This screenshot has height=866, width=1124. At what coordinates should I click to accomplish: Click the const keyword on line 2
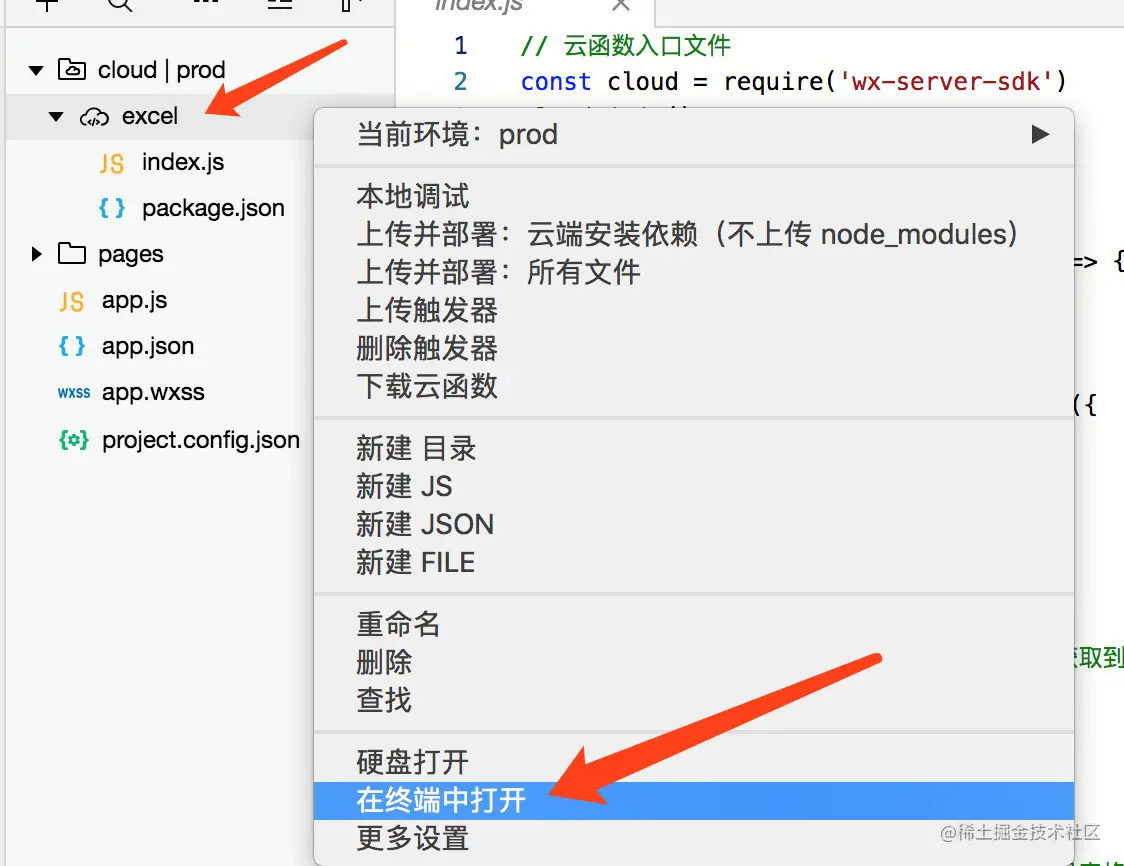pos(556,82)
